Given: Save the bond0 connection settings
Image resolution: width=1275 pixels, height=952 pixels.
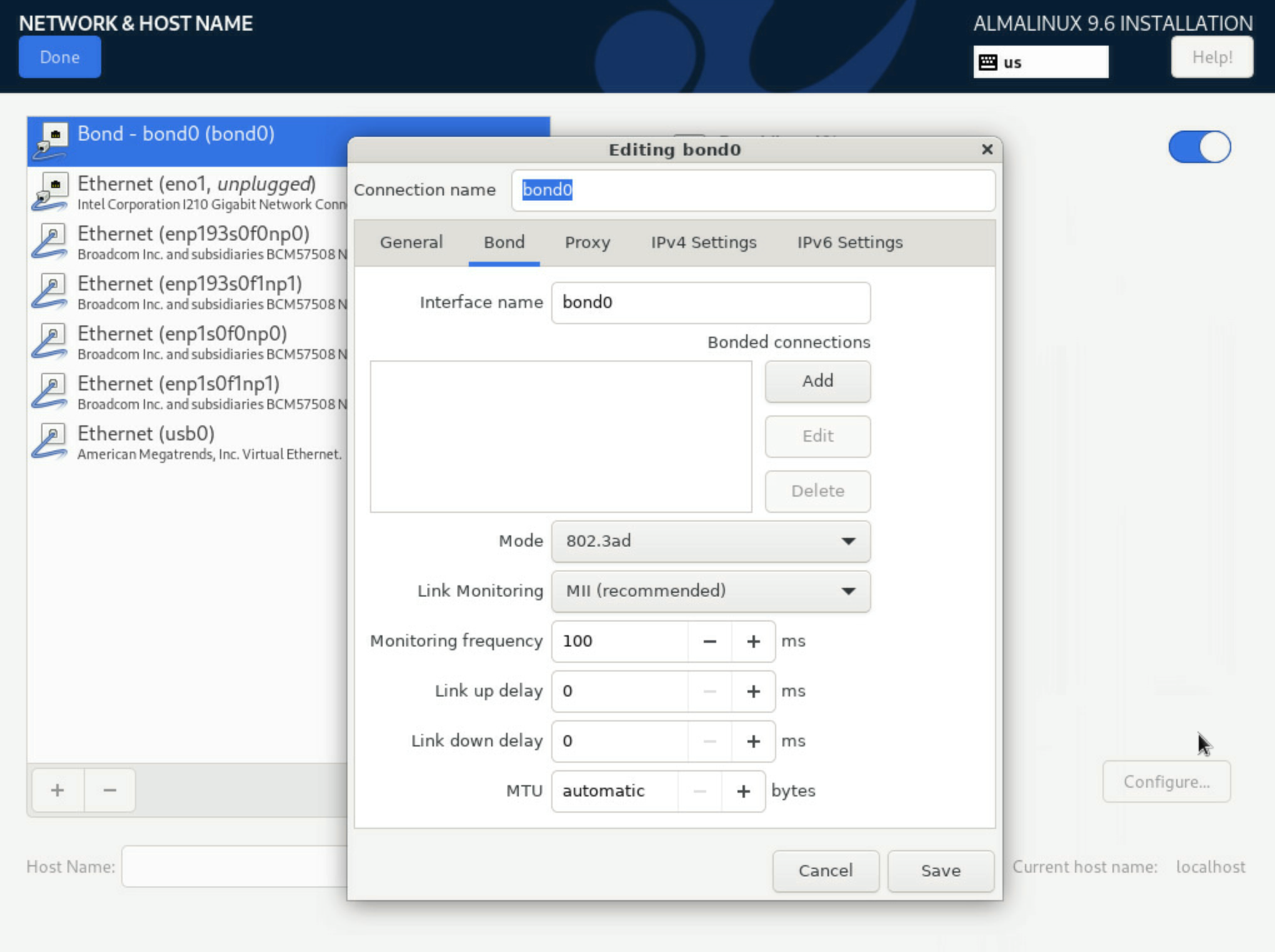Looking at the screenshot, I should (x=941, y=871).
